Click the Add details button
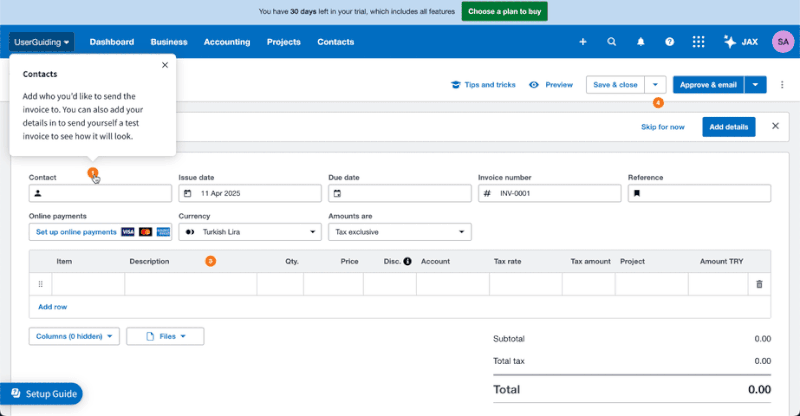This screenshot has width=800, height=416. (729, 127)
